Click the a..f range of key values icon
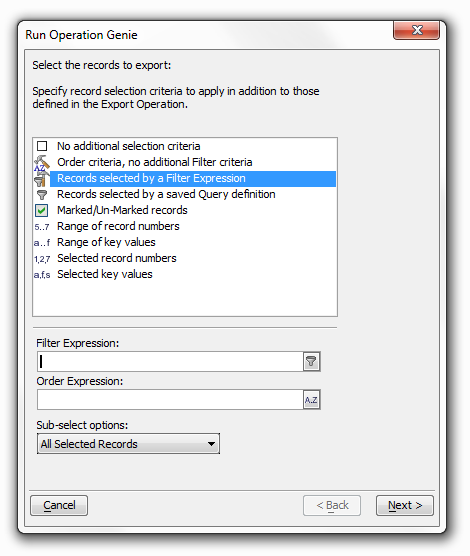 coord(42,243)
